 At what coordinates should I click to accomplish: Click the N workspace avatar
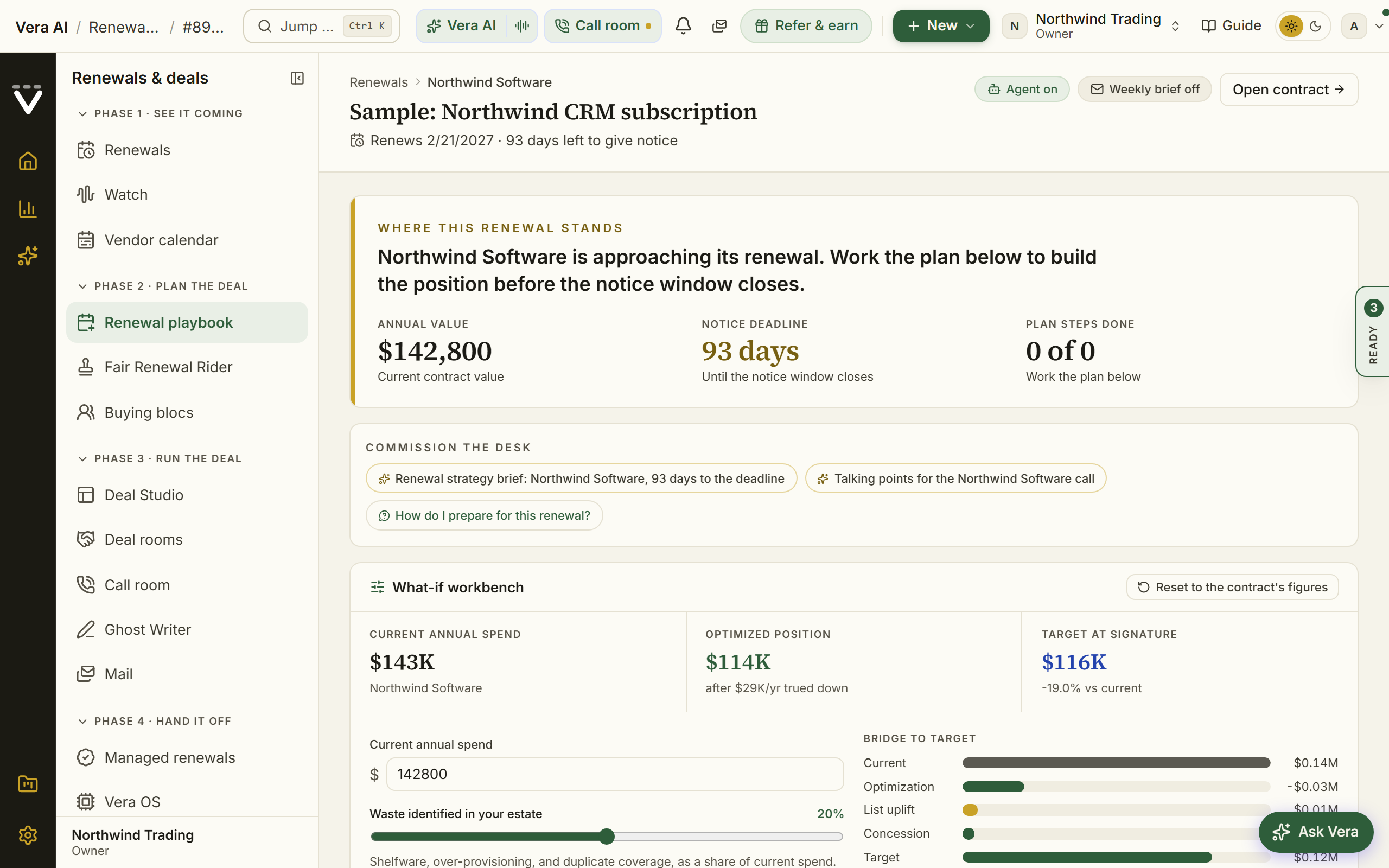pos(1014,26)
